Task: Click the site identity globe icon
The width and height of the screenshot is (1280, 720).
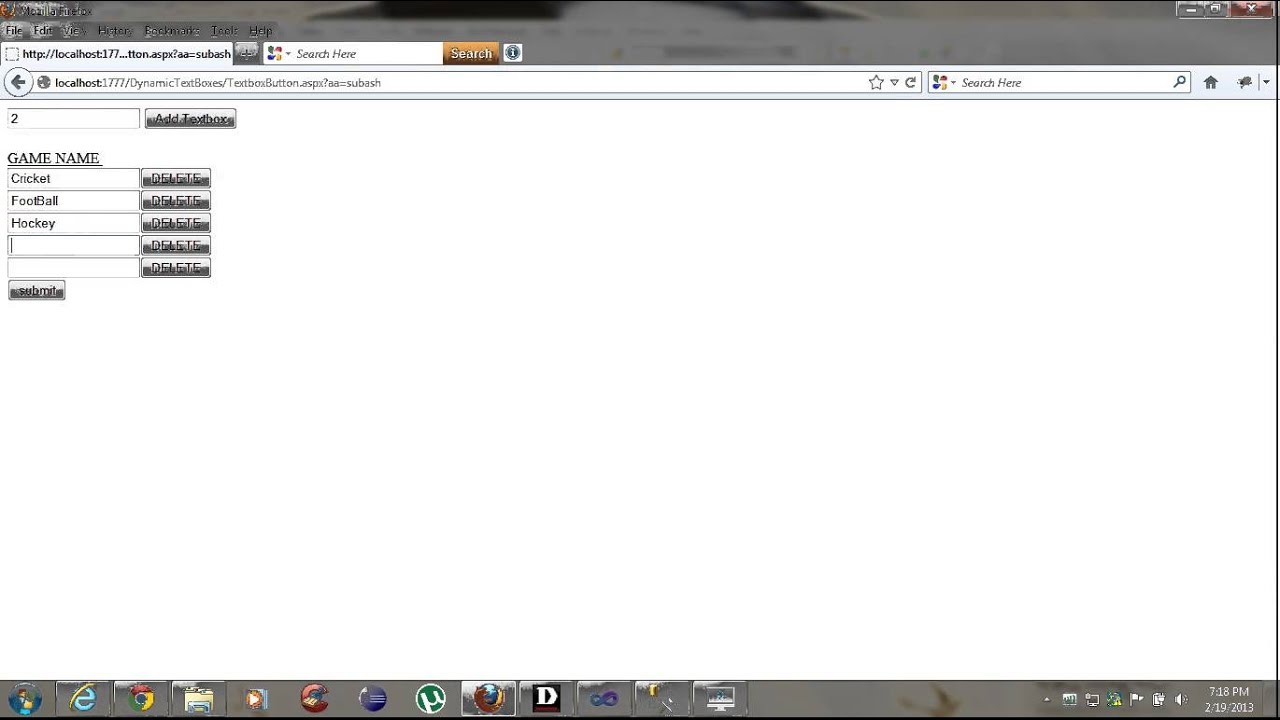Action: click(x=44, y=82)
